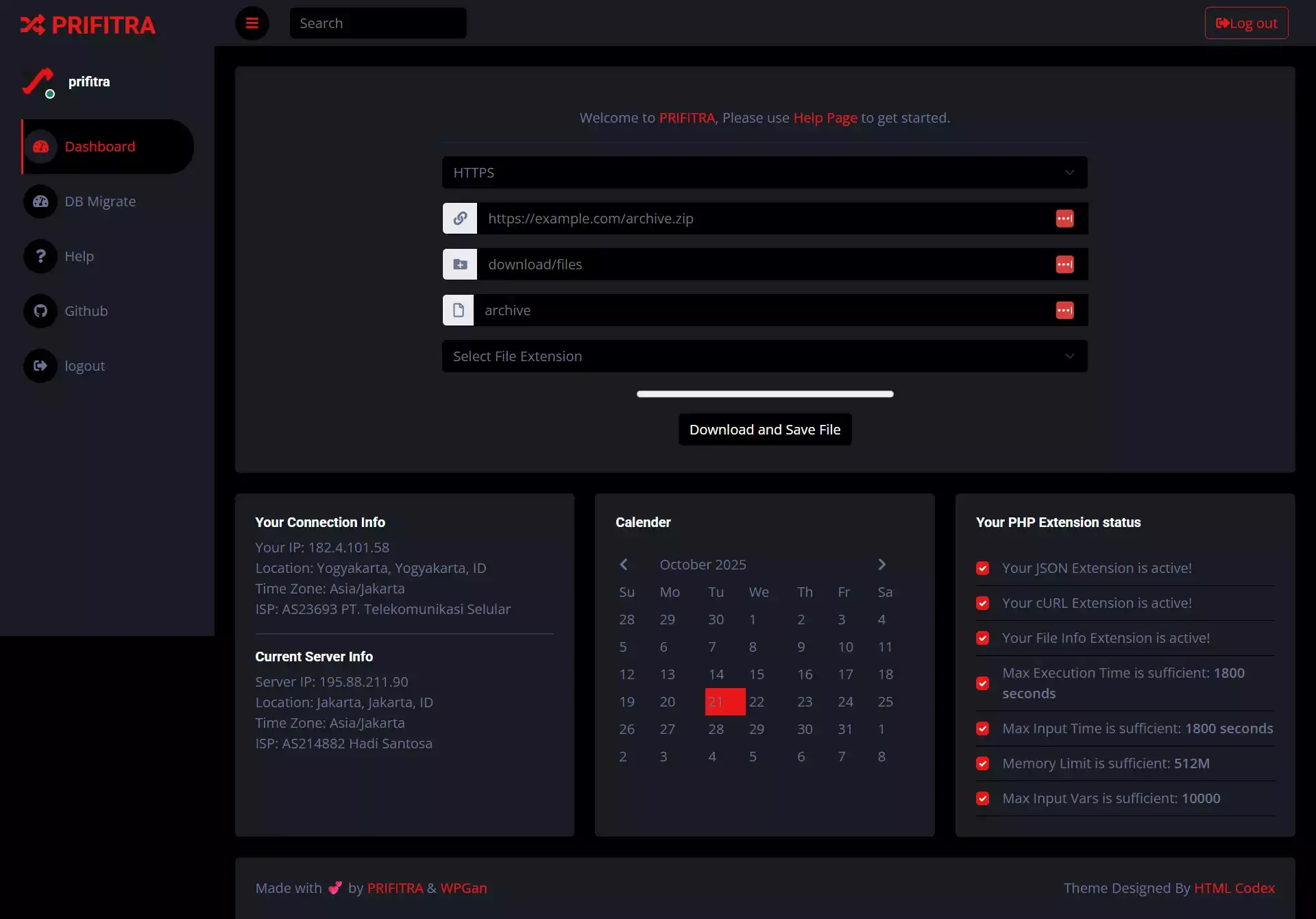Click the Dashboard gauge icon
Viewport: 1316px width, 919px height.
(x=40, y=147)
